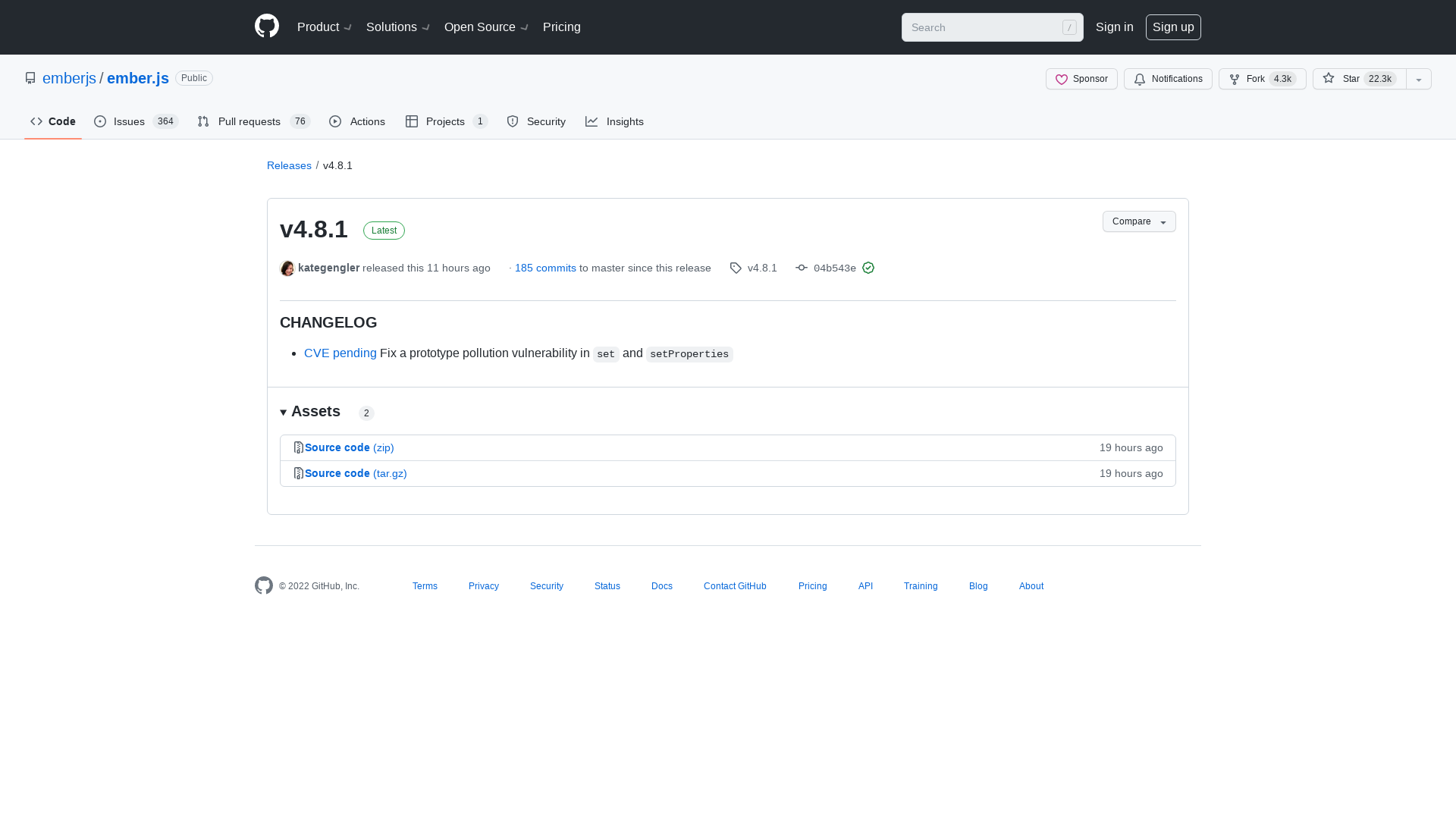Collapse the Assets section
This screenshot has width=1456, height=819.
coord(284,412)
